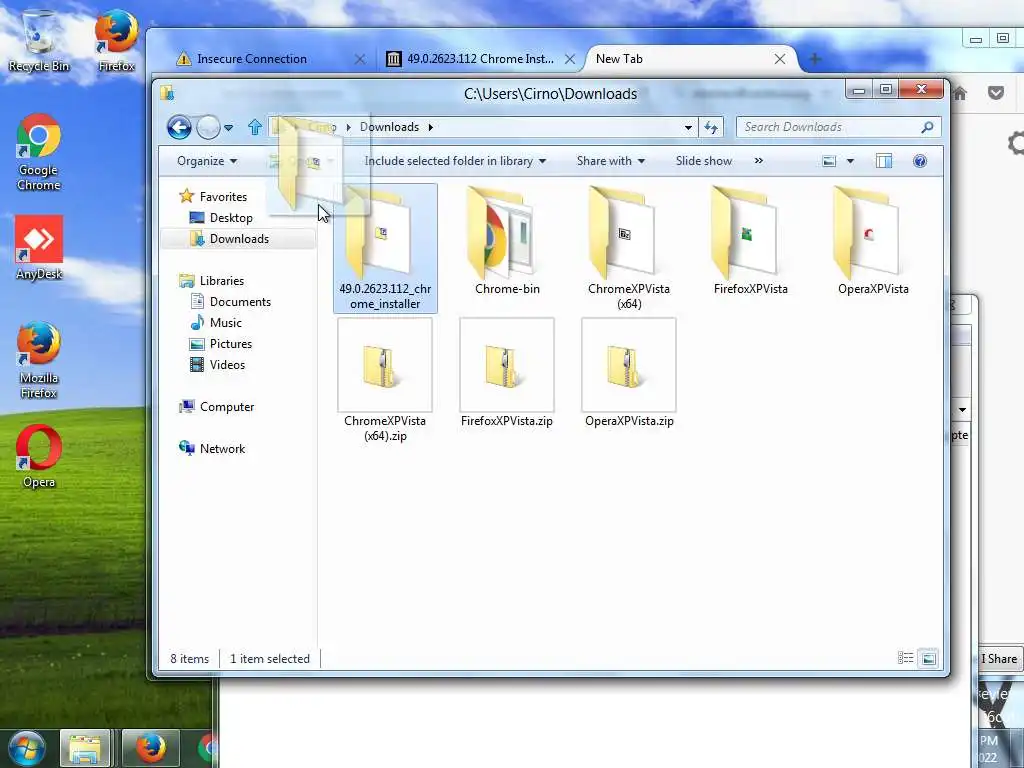
Task: Launch AnyDesk from the desktop
Action: [39, 248]
